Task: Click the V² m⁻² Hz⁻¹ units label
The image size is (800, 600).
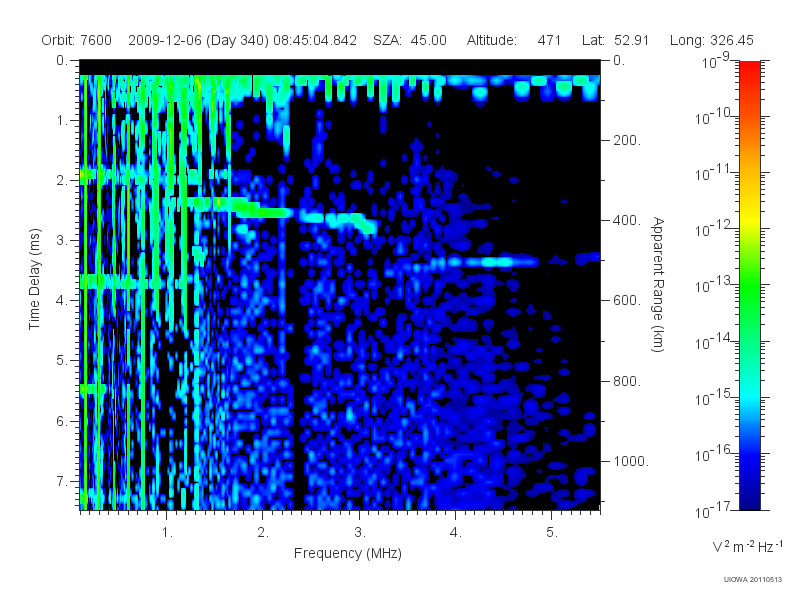Action: click(747, 546)
